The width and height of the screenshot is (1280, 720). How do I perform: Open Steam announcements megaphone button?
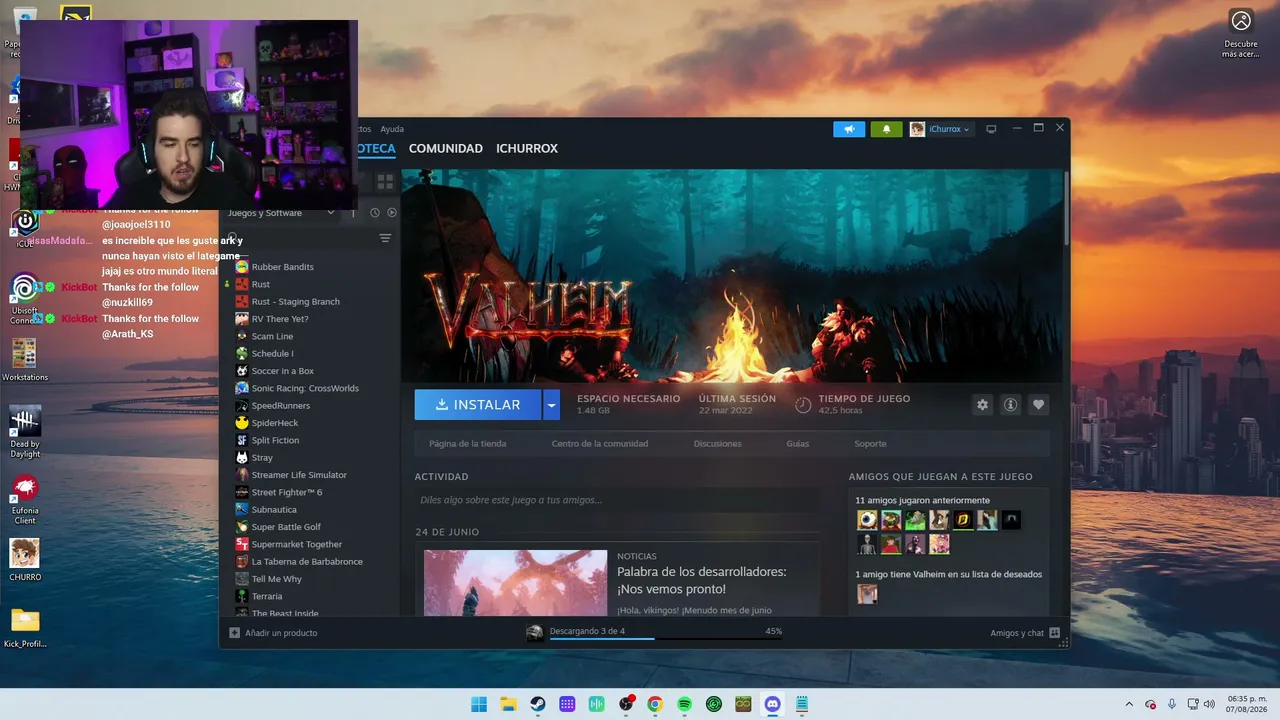tap(849, 129)
